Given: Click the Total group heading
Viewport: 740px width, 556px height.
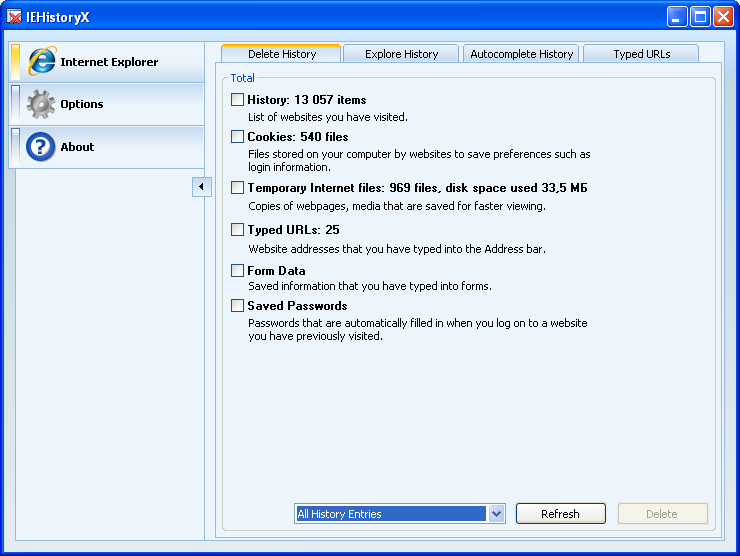Looking at the screenshot, I should 243,78.
